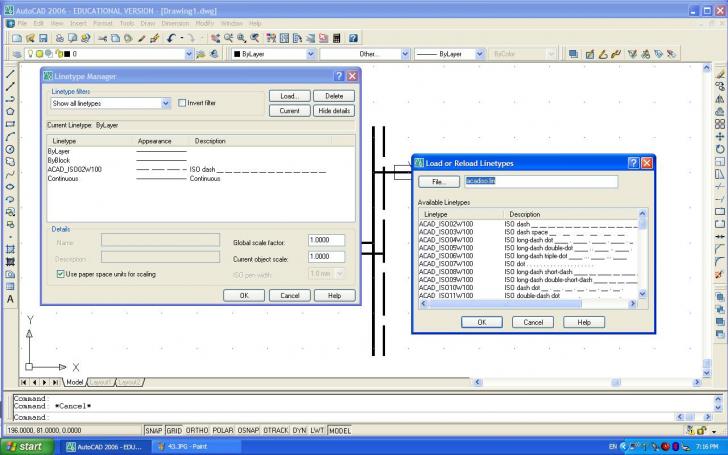Click the File... button in Load Linetypes

439,182
